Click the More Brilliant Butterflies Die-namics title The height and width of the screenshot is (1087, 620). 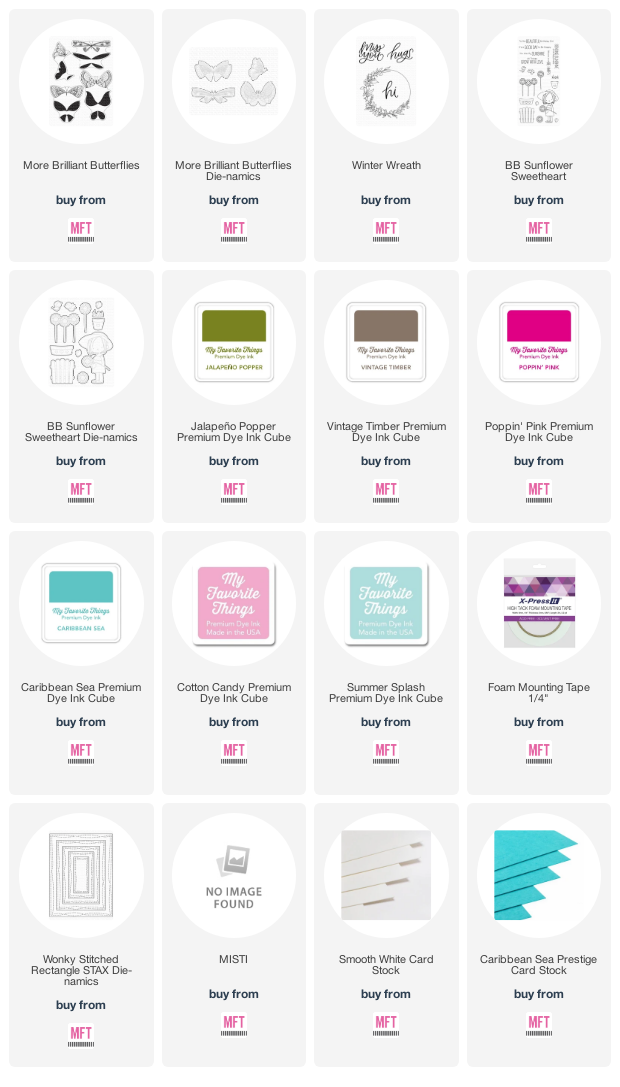click(234, 171)
